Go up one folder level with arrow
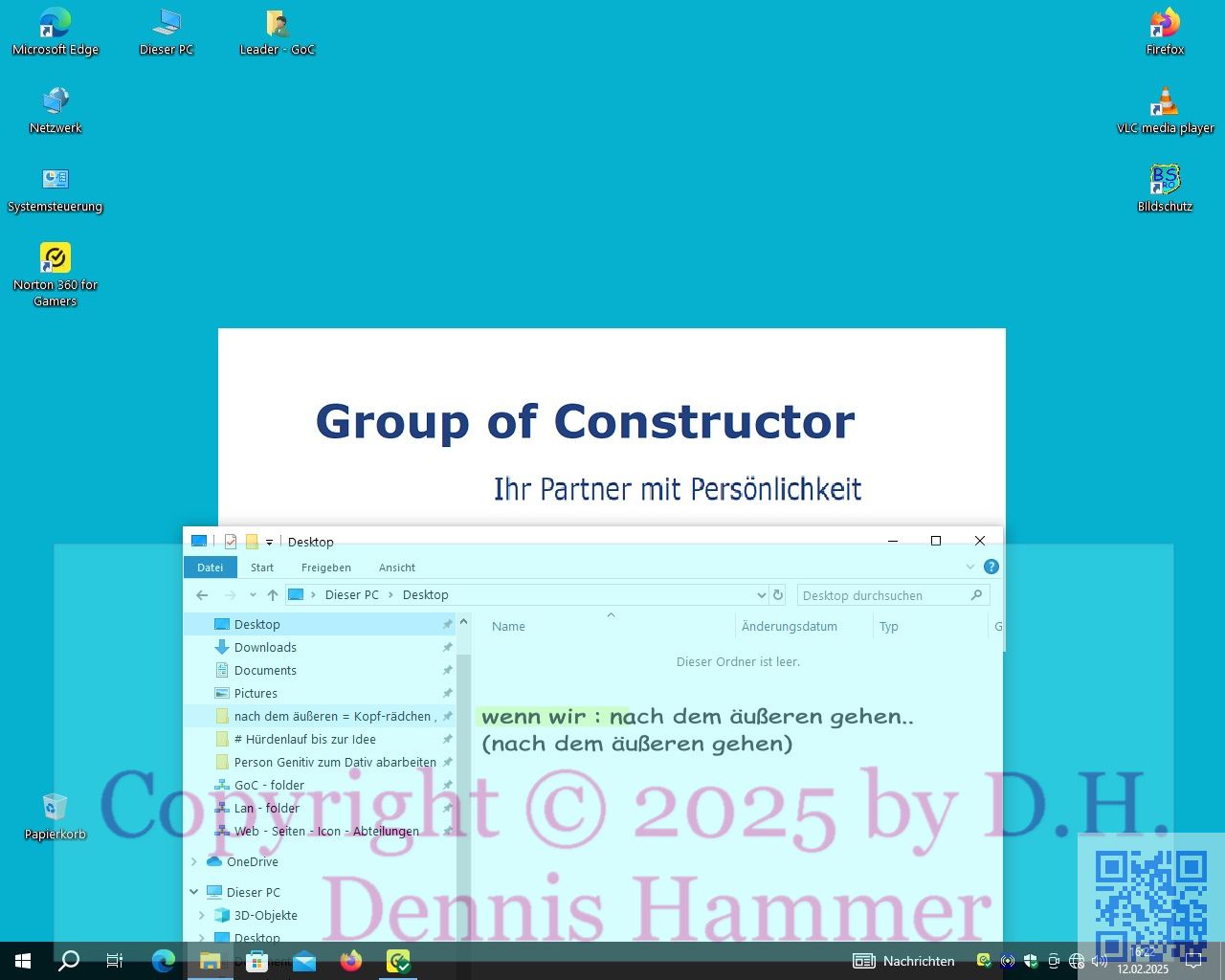Image resolution: width=1225 pixels, height=980 pixels. (273, 595)
